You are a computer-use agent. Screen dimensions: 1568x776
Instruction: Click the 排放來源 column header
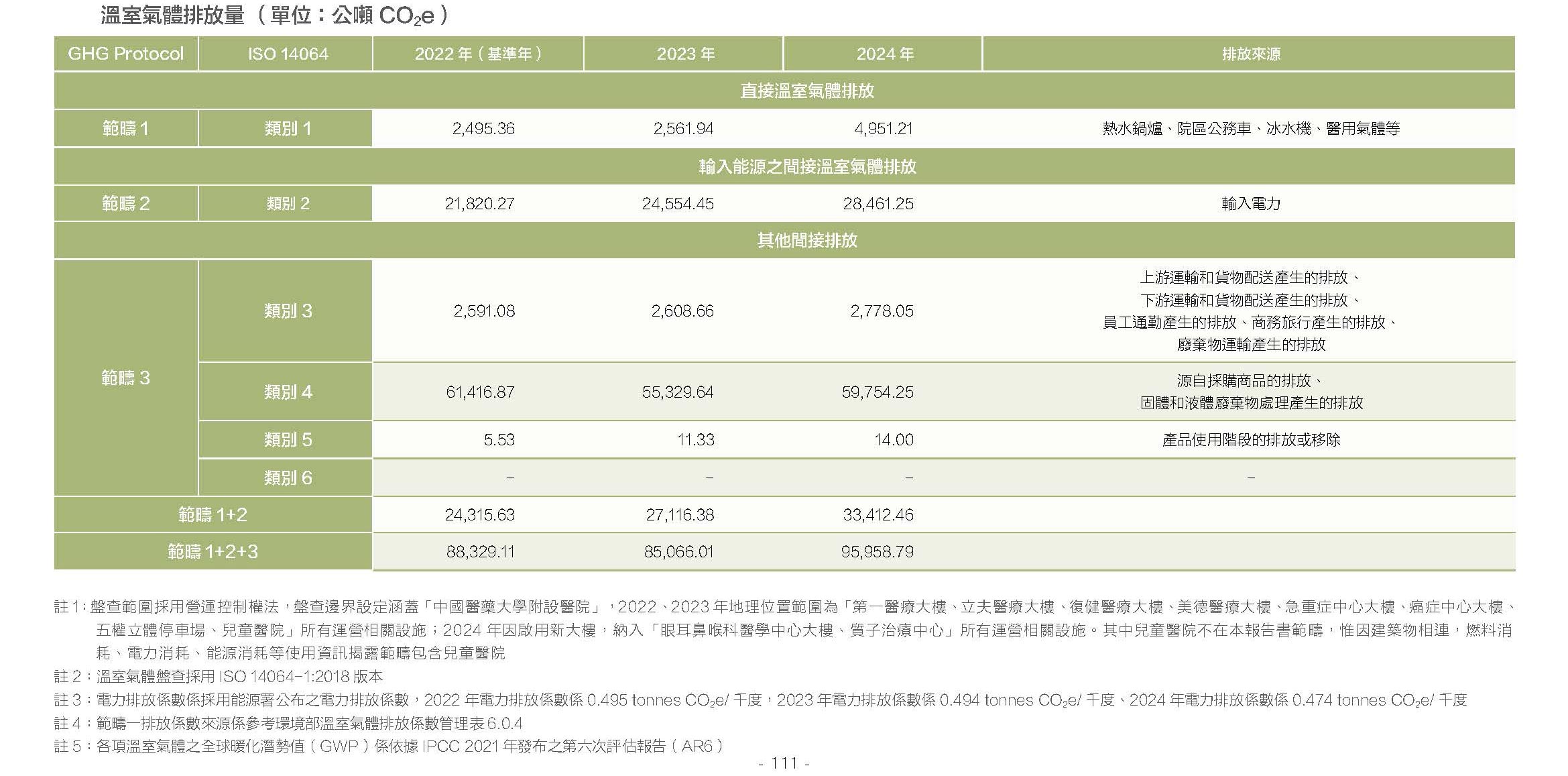pos(1250,54)
